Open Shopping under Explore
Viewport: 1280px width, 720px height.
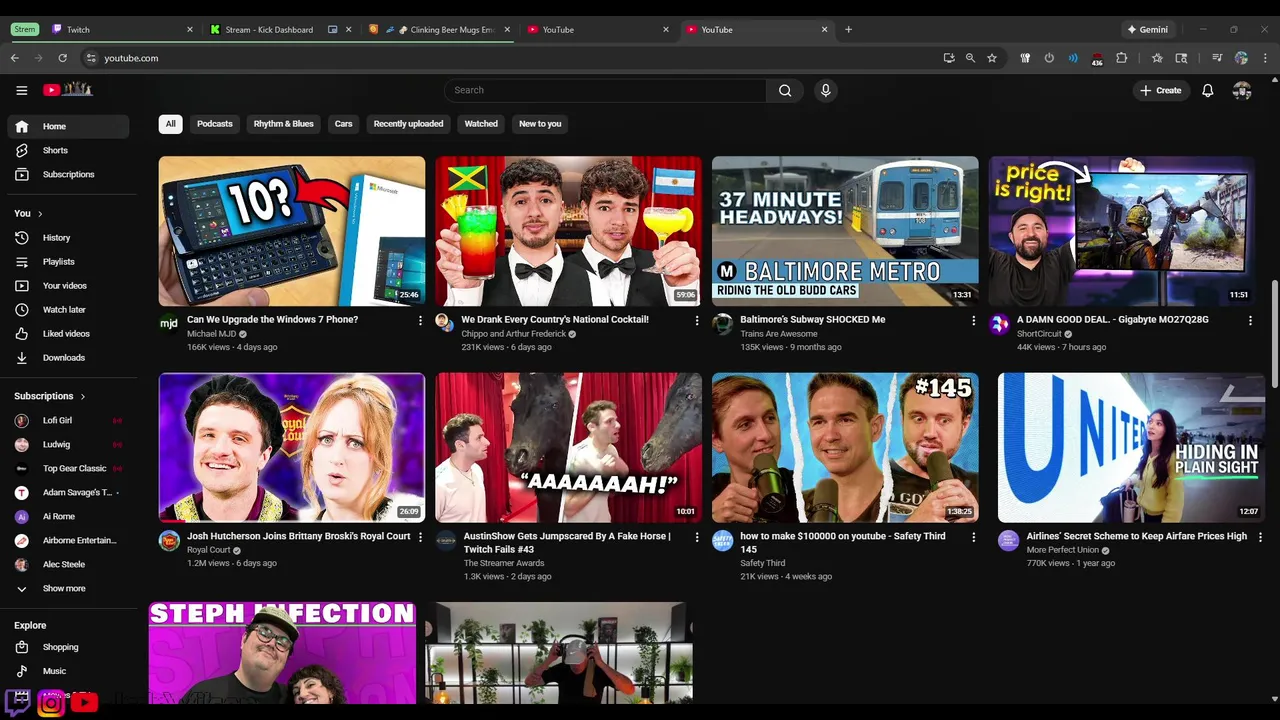point(68,647)
